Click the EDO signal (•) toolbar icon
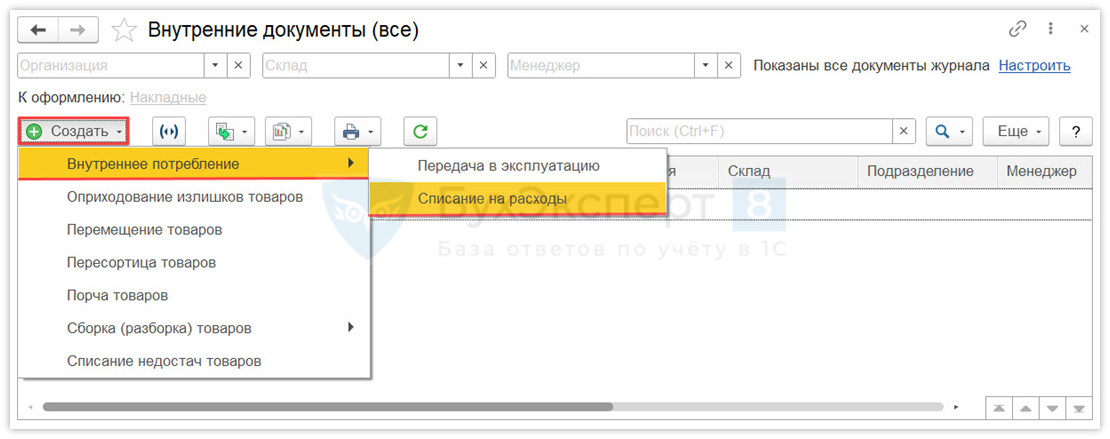Screen dimensions: 1110x439 (168, 131)
